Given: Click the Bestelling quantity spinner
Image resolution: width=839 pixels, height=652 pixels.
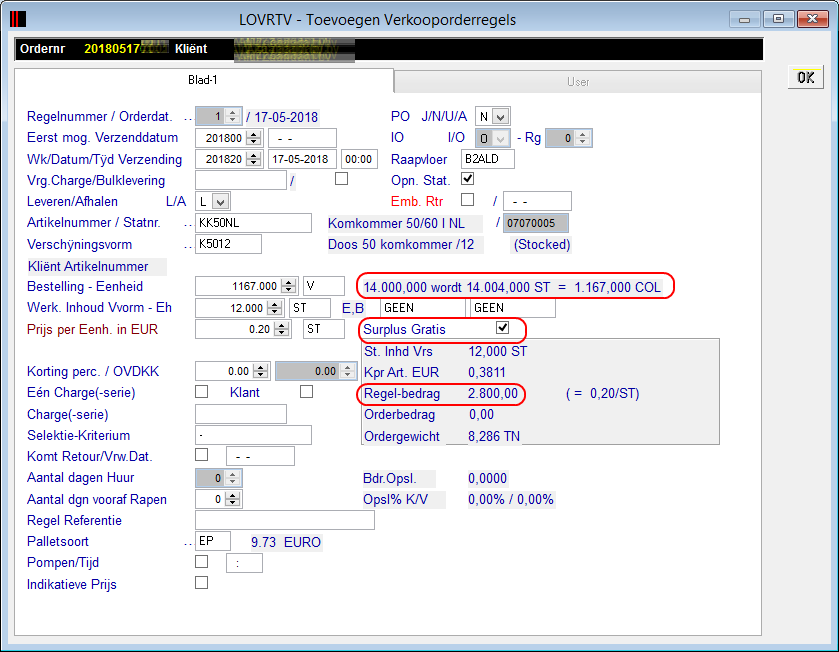Looking at the screenshot, I should click(x=289, y=286).
